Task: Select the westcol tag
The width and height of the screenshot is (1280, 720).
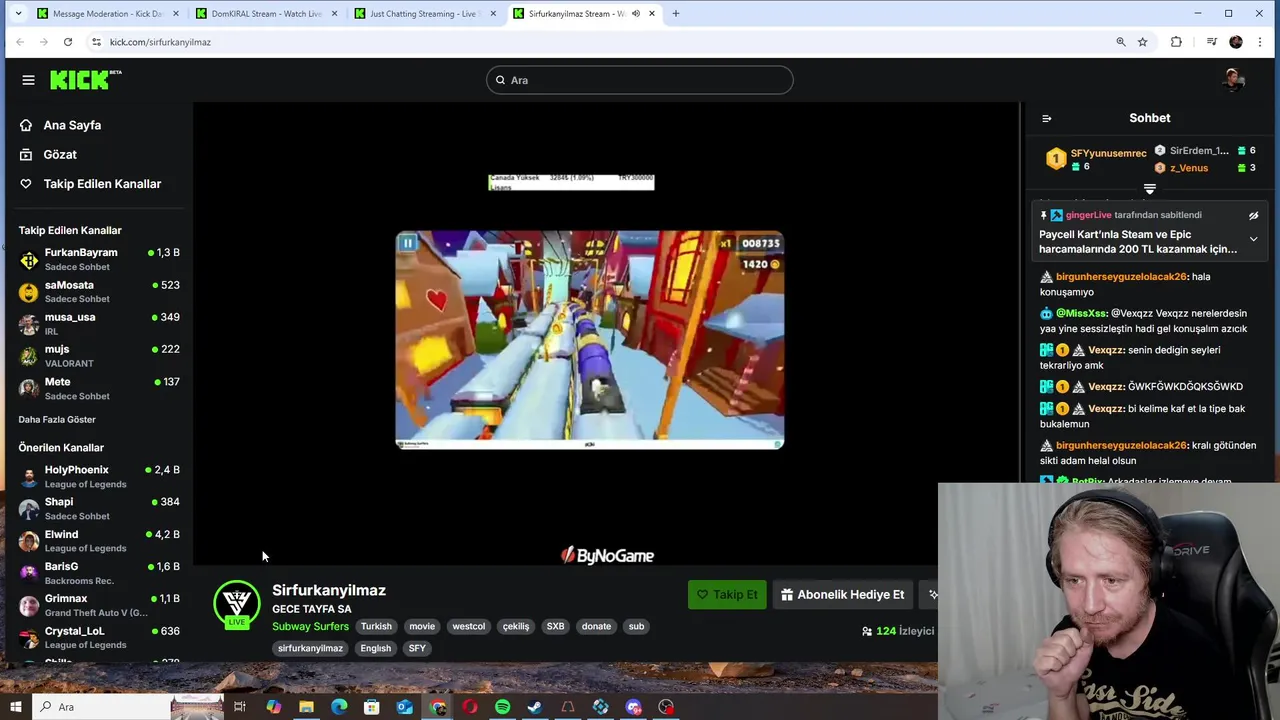Action: [x=468, y=626]
